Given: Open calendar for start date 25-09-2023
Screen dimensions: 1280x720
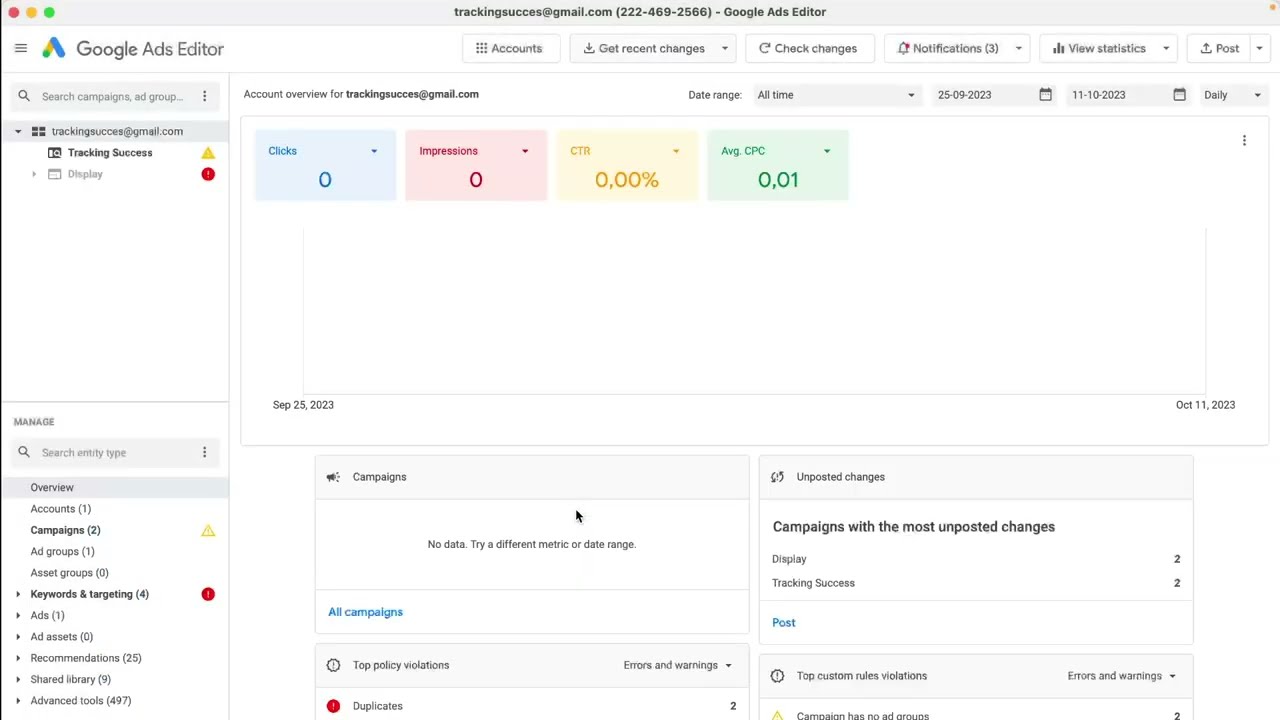Looking at the screenshot, I should tap(1045, 94).
